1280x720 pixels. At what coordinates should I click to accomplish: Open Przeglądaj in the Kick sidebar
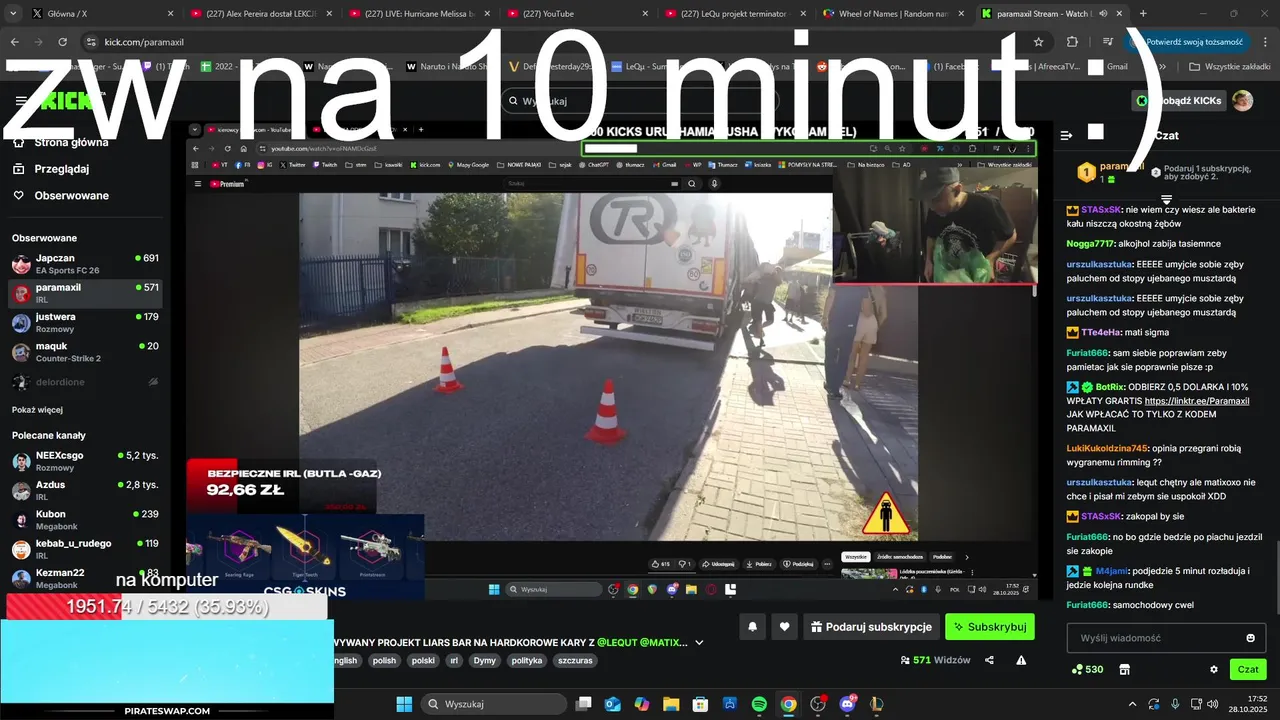pyautogui.click(x=62, y=169)
